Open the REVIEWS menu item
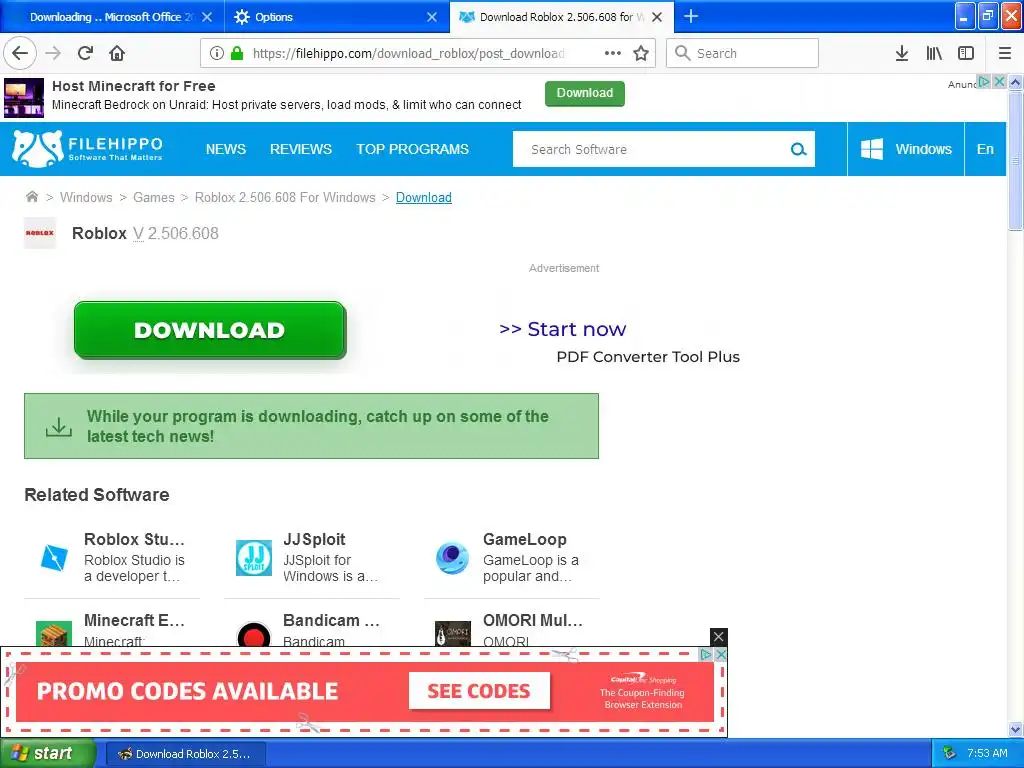The height and width of the screenshot is (768, 1024). pyautogui.click(x=301, y=149)
